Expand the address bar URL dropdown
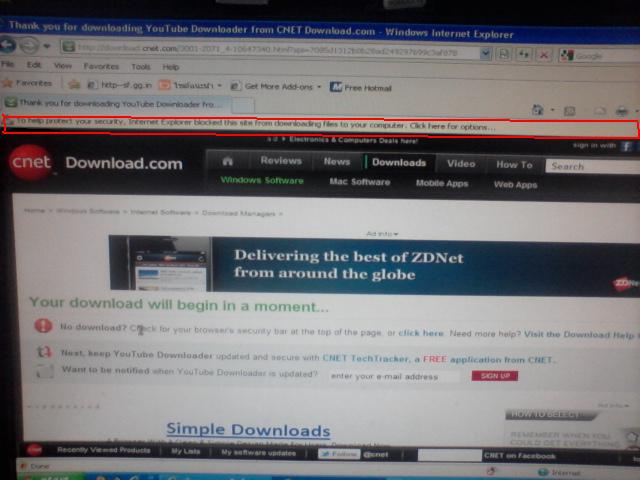Viewport: 640px width, 480px height. pyautogui.click(x=485, y=53)
